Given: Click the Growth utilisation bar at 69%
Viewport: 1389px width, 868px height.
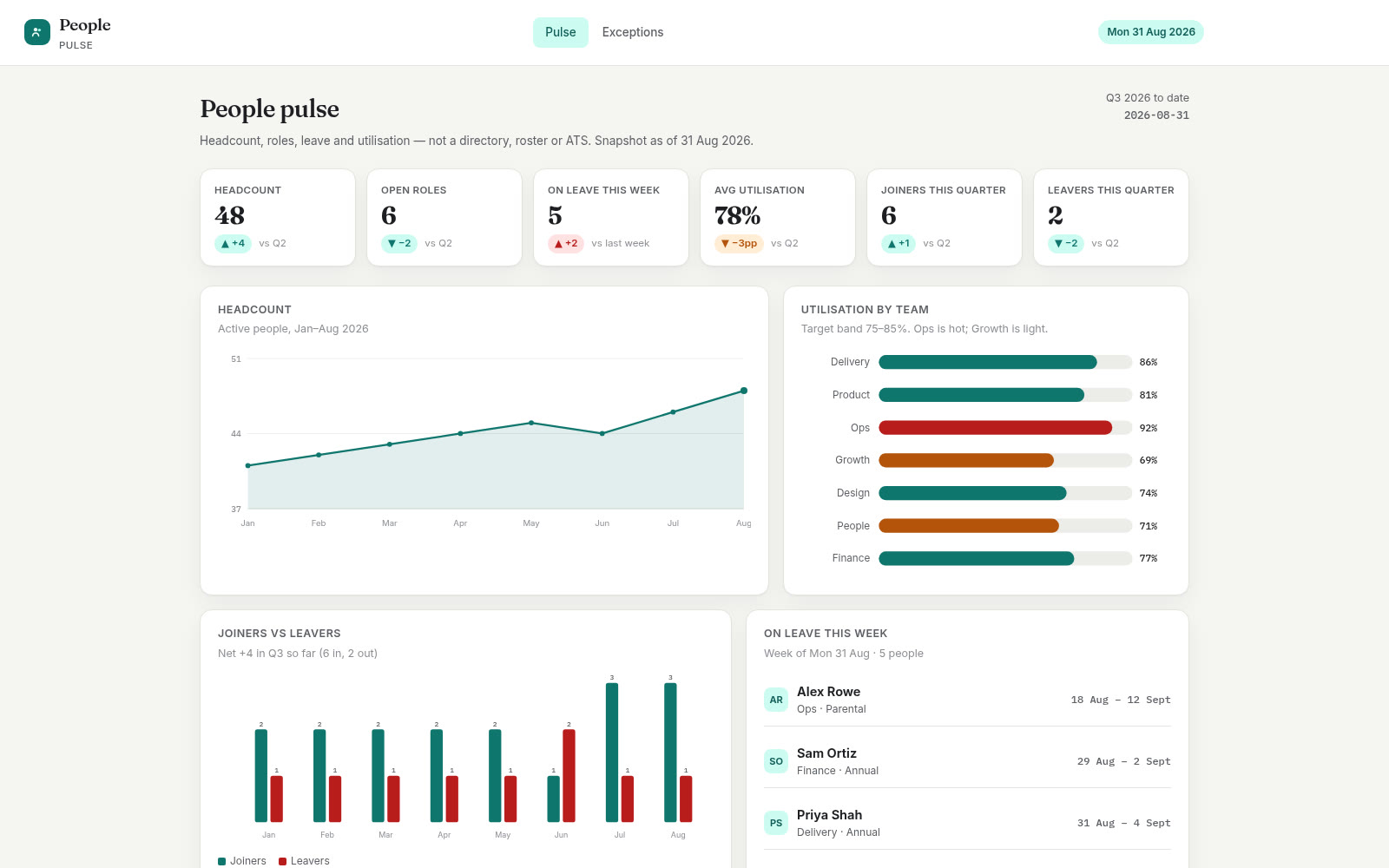Looking at the screenshot, I should (966, 460).
